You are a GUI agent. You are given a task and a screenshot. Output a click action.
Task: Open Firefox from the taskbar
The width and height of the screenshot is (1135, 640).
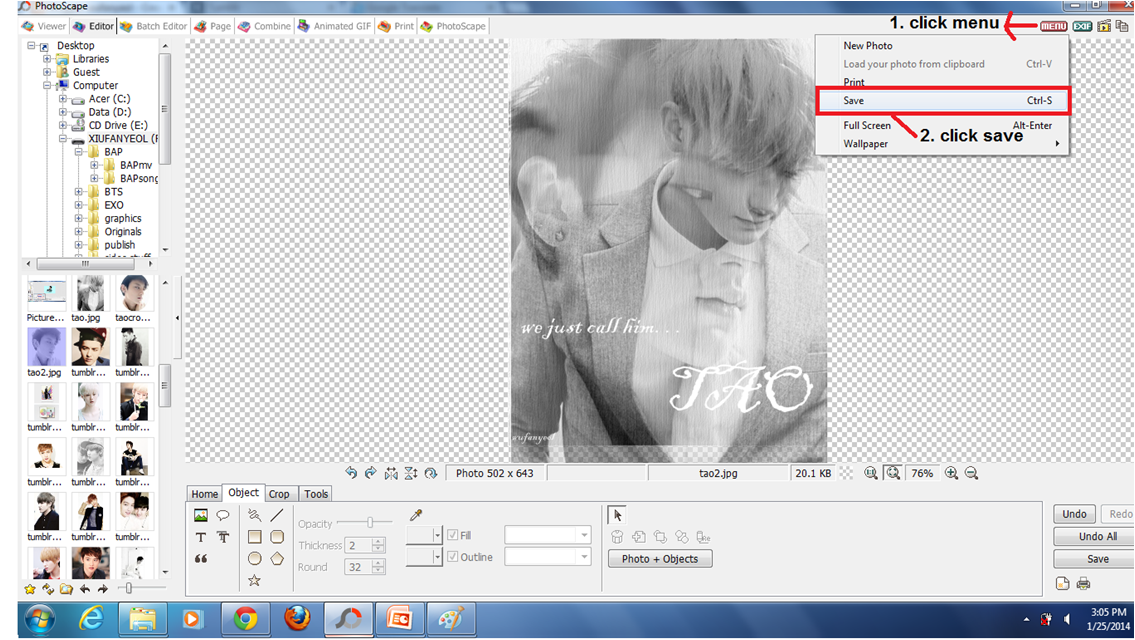[297, 620]
